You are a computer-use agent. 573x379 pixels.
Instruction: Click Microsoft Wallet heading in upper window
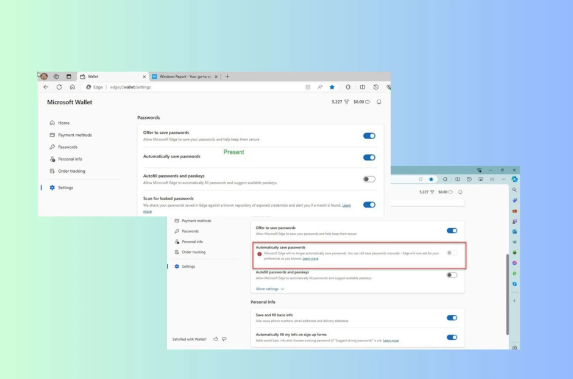(x=69, y=102)
